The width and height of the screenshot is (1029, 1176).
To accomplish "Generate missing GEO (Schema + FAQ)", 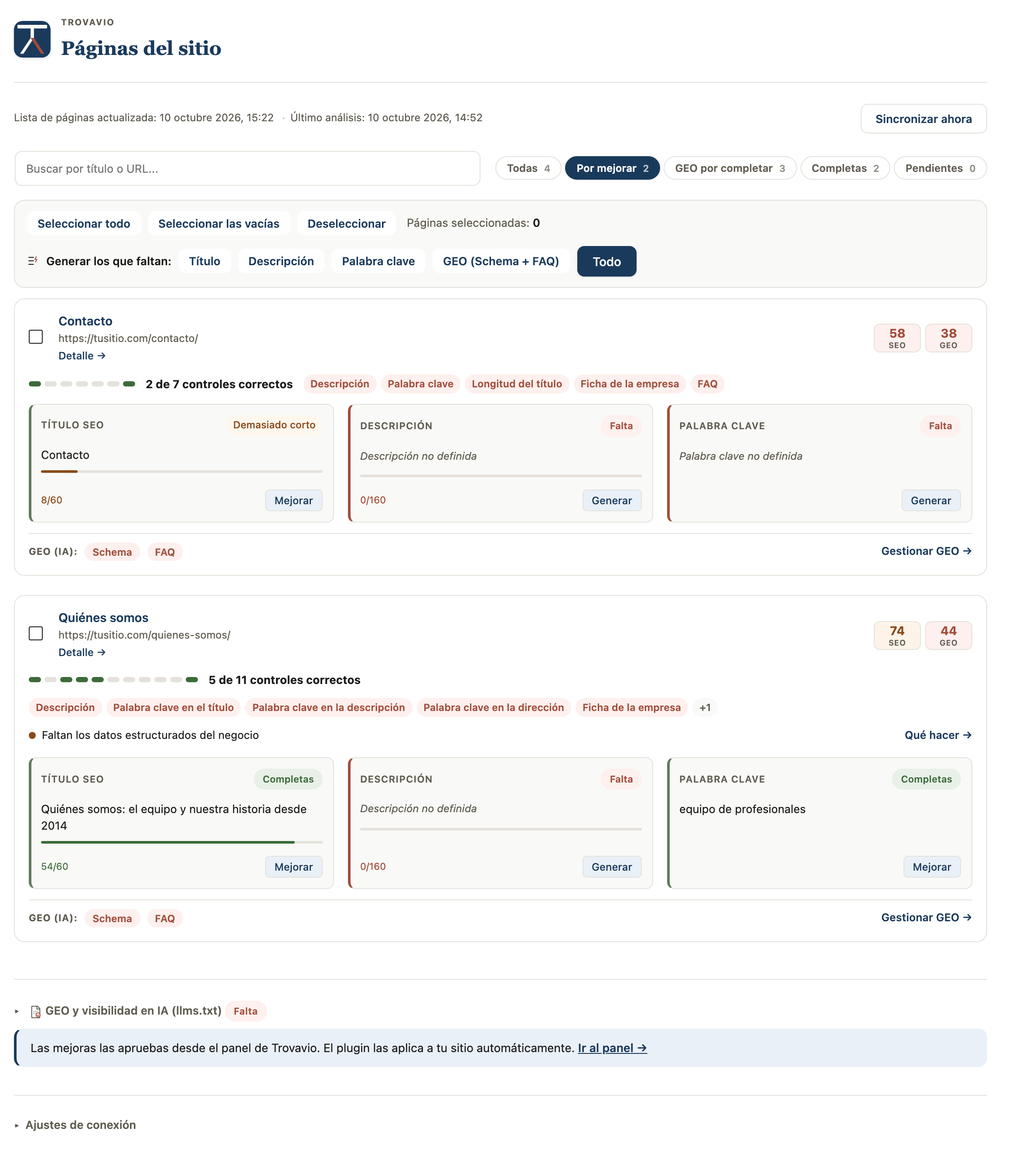I will tap(501, 261).
